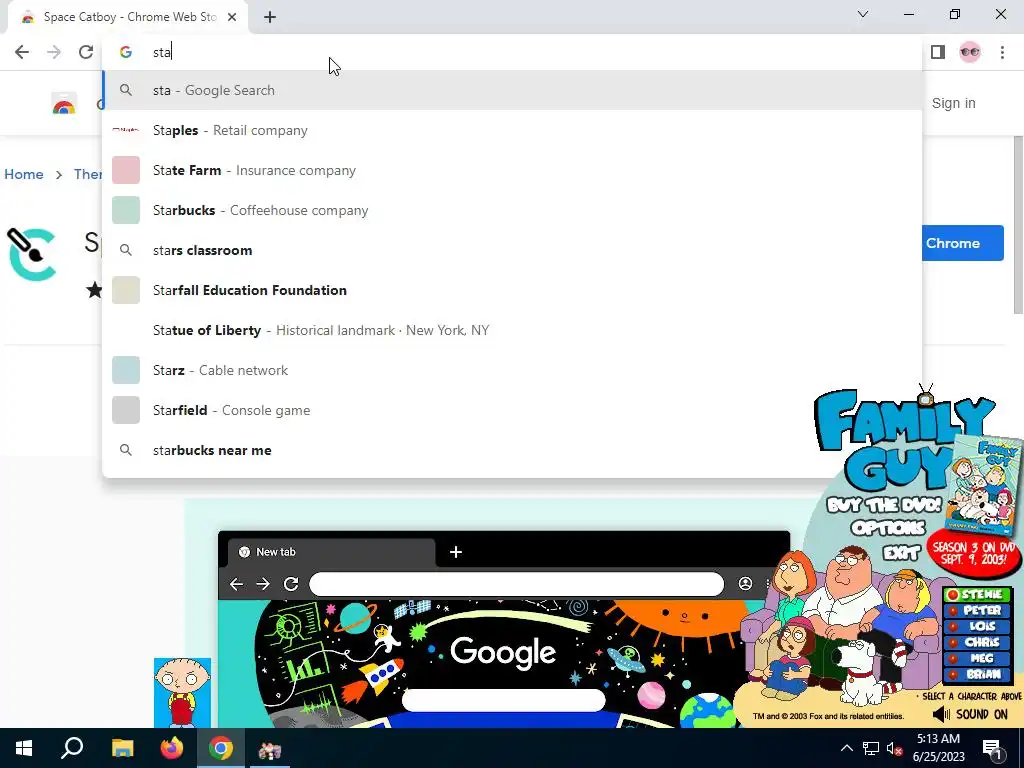Toggle SOUND ON in Family Guy widget
Image resolution: width=1024 pixels, height=768 pixels.
[x=968, y=714]
